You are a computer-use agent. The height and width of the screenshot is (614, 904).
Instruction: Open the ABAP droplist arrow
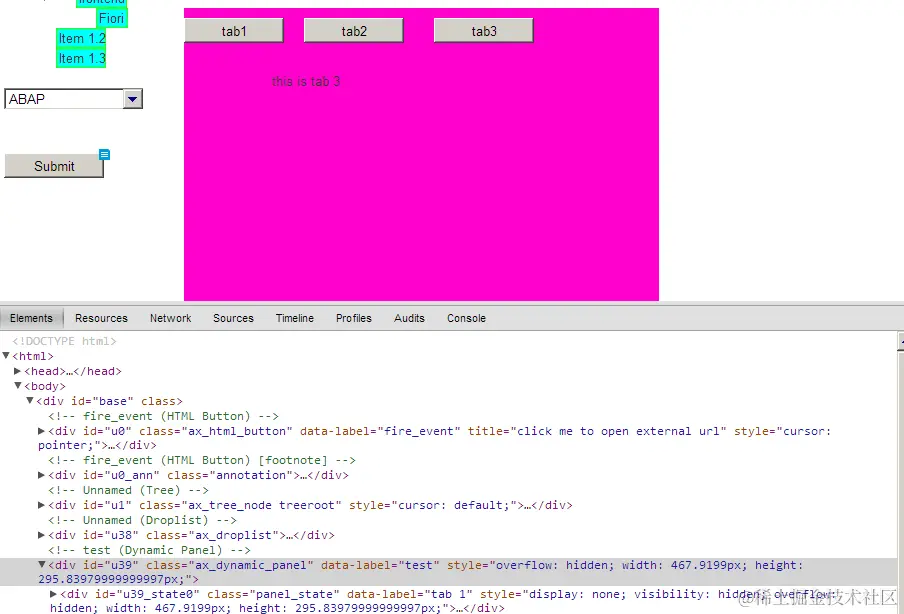tap(133, 99)
